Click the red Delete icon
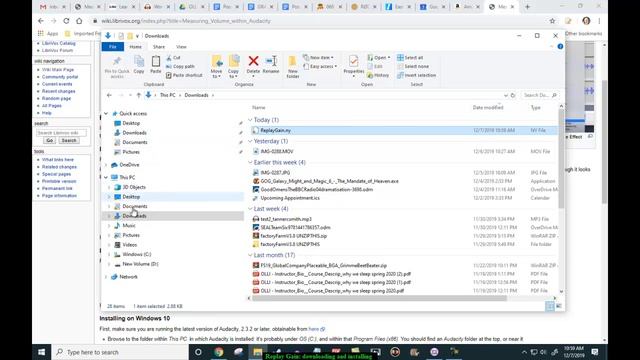Viewport: 640px width, 360px height. pos(253,61)
